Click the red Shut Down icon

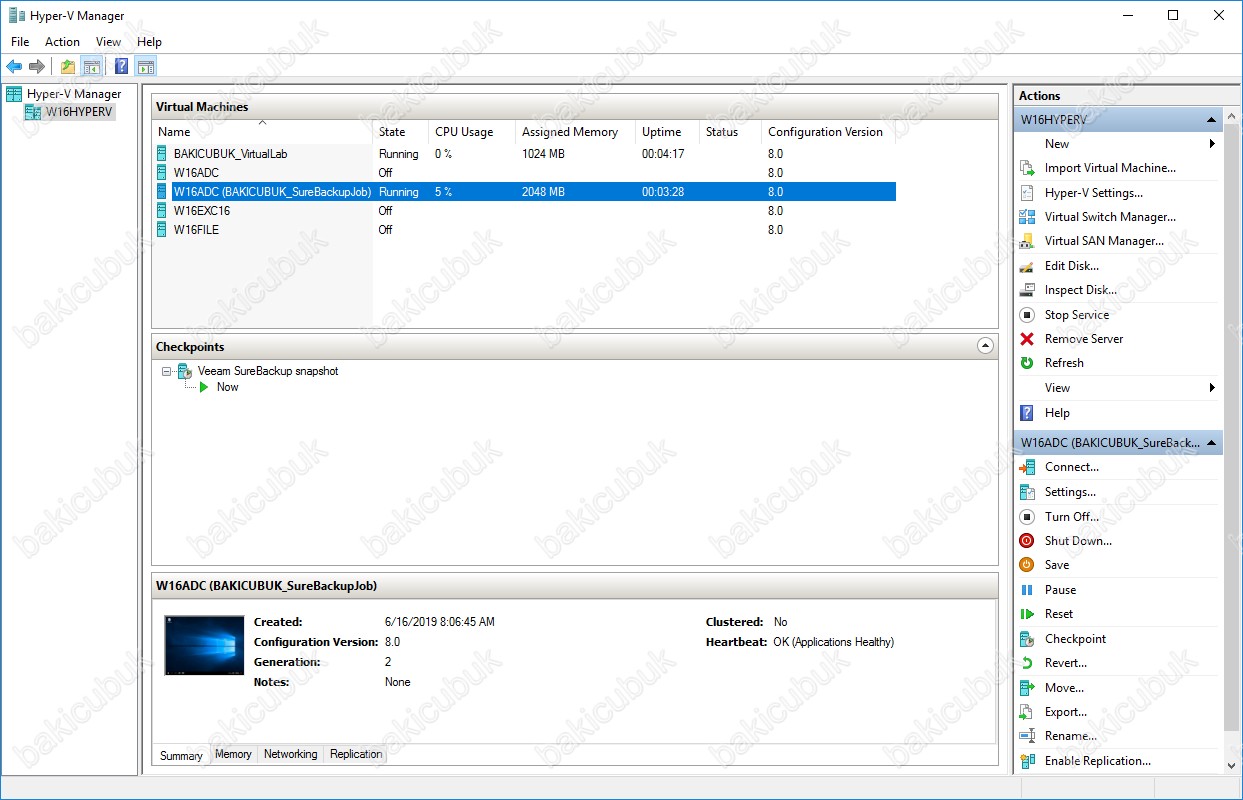click(1026, 541)
